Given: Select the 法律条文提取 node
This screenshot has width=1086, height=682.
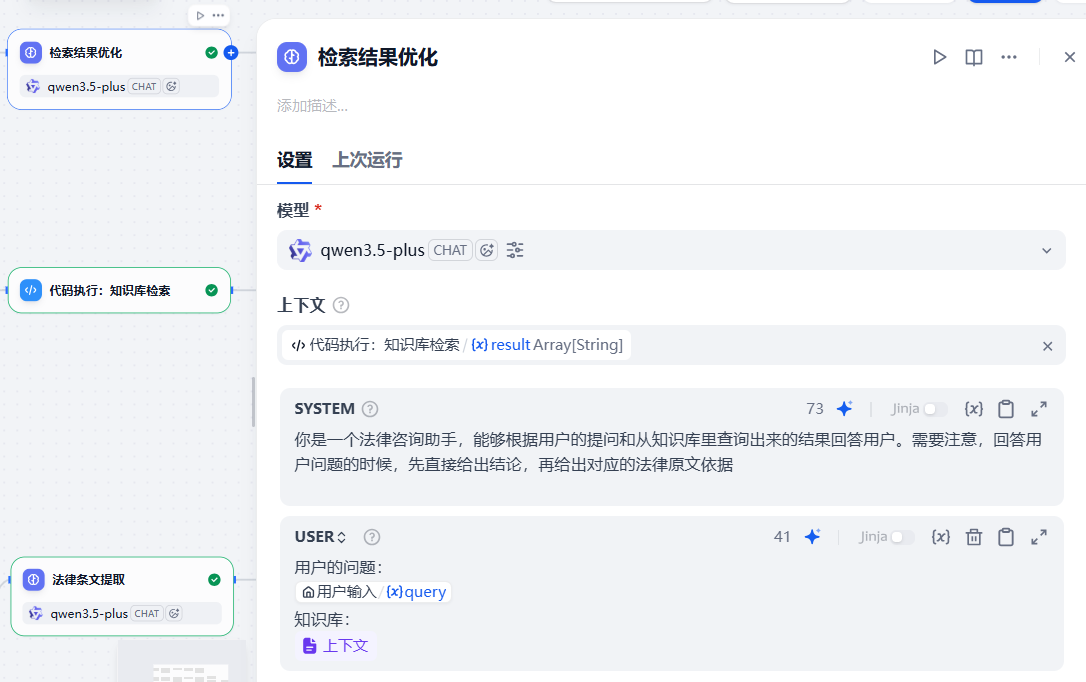Looking at the screenshot, I should pyautogui.click(x=122, y=596).
